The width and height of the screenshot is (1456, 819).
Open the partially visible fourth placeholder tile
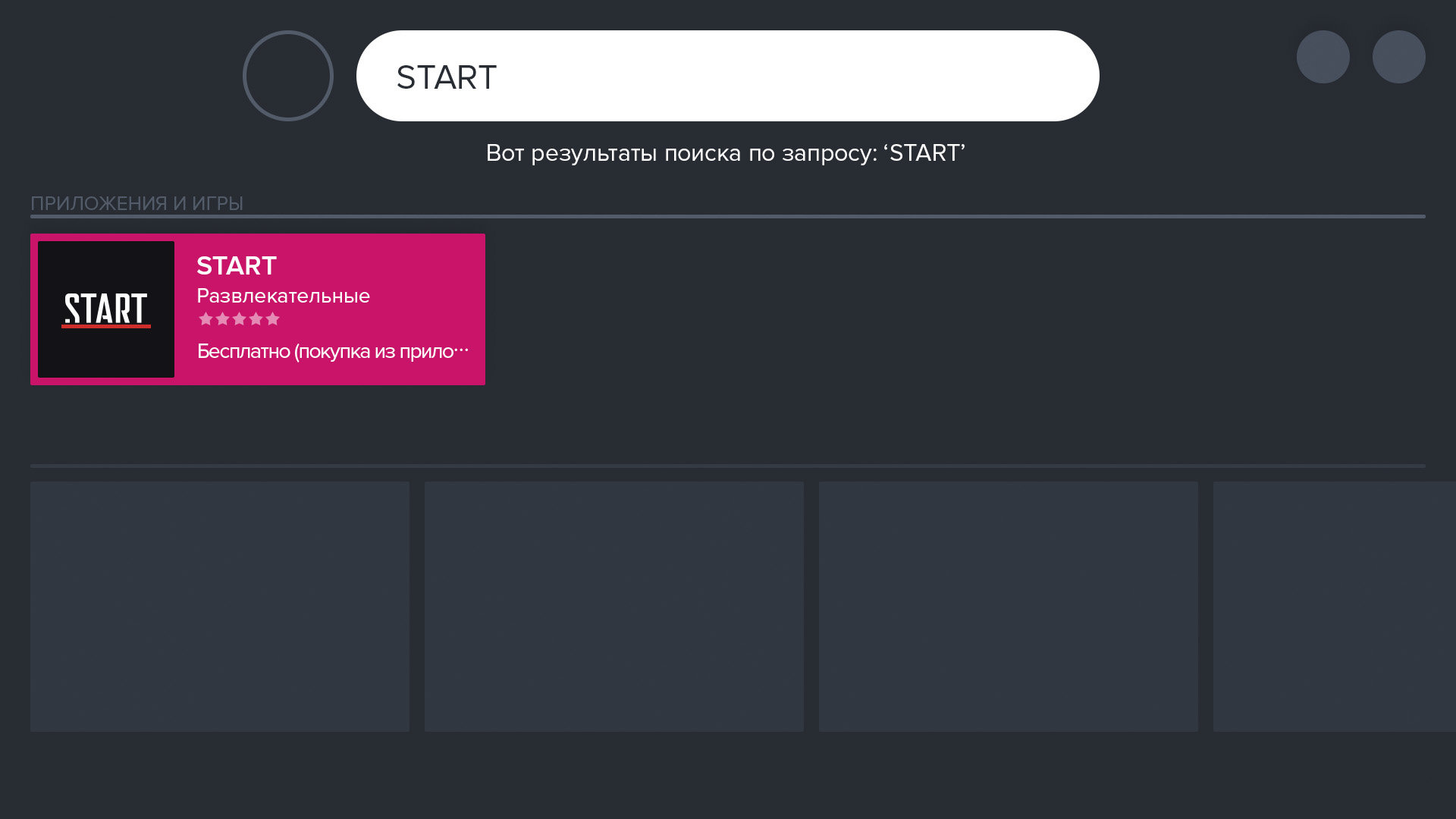tap(1335, 607)
